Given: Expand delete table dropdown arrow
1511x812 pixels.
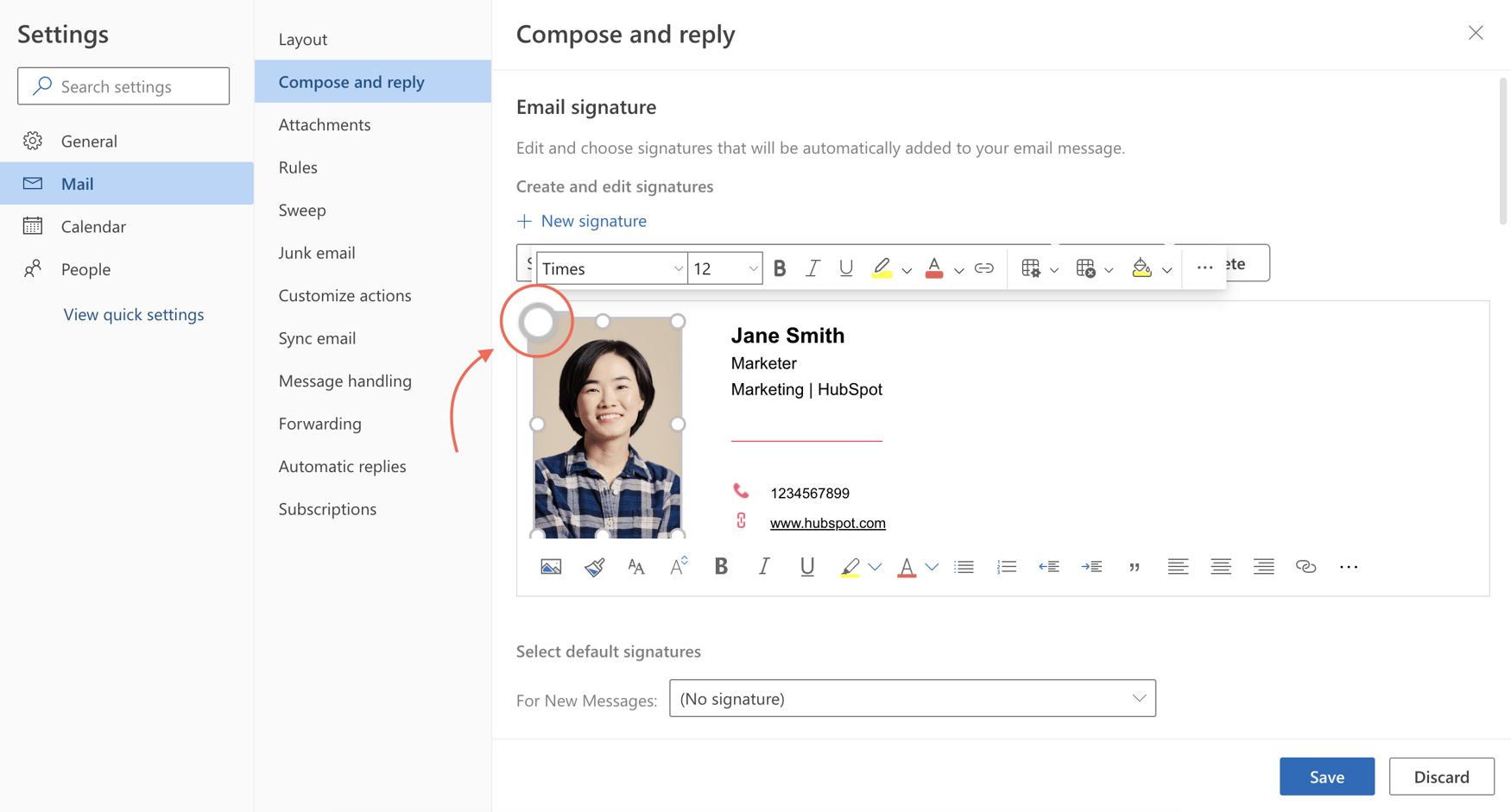Looking at the screenshot, I should click(1110, 270).
